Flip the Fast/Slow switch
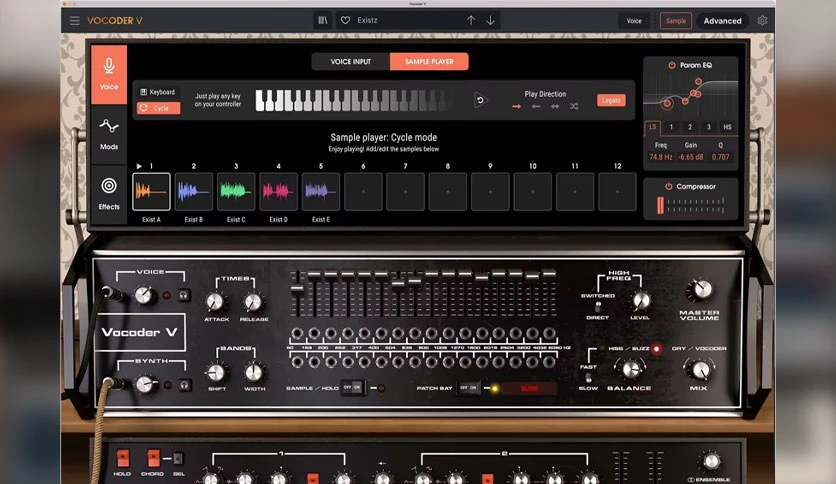This screenshot has height=484, width=836. pos(588,377)
